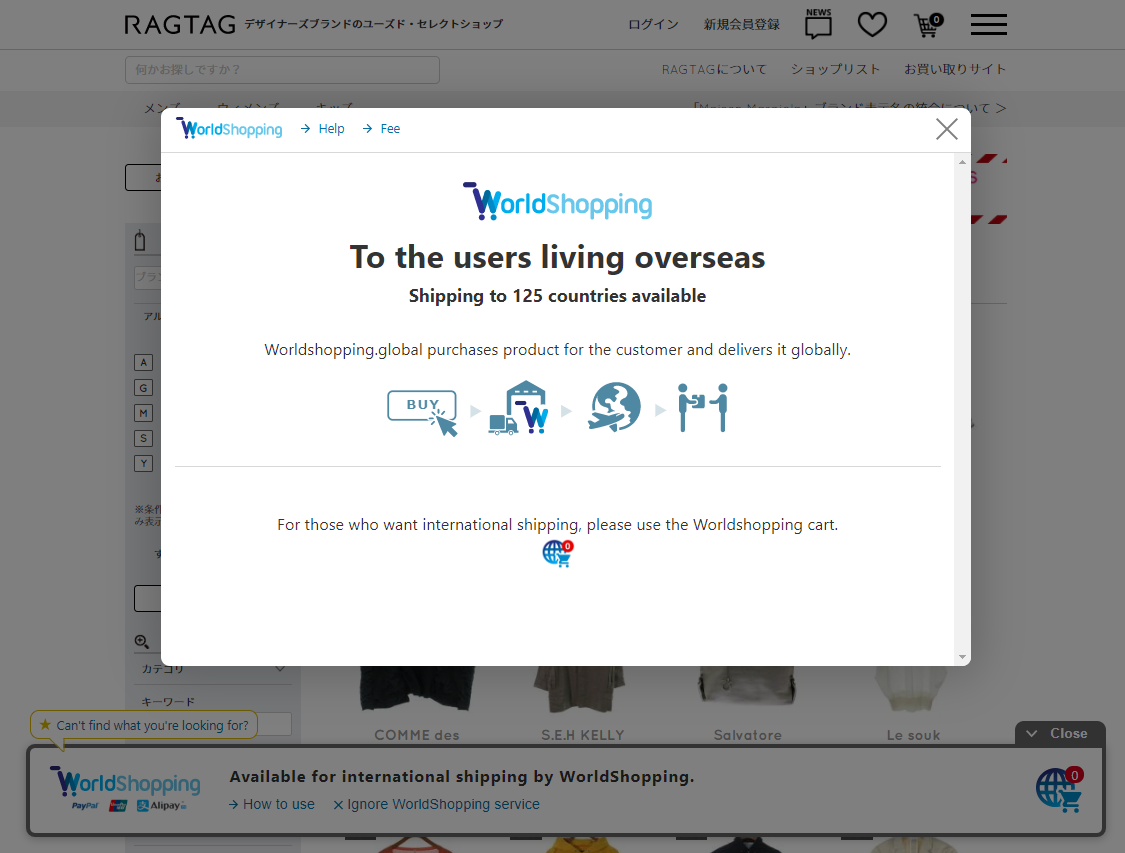Close the WorldShopping modal dialog
This screenshot has height=853, width=1125.
click(946, 129)
